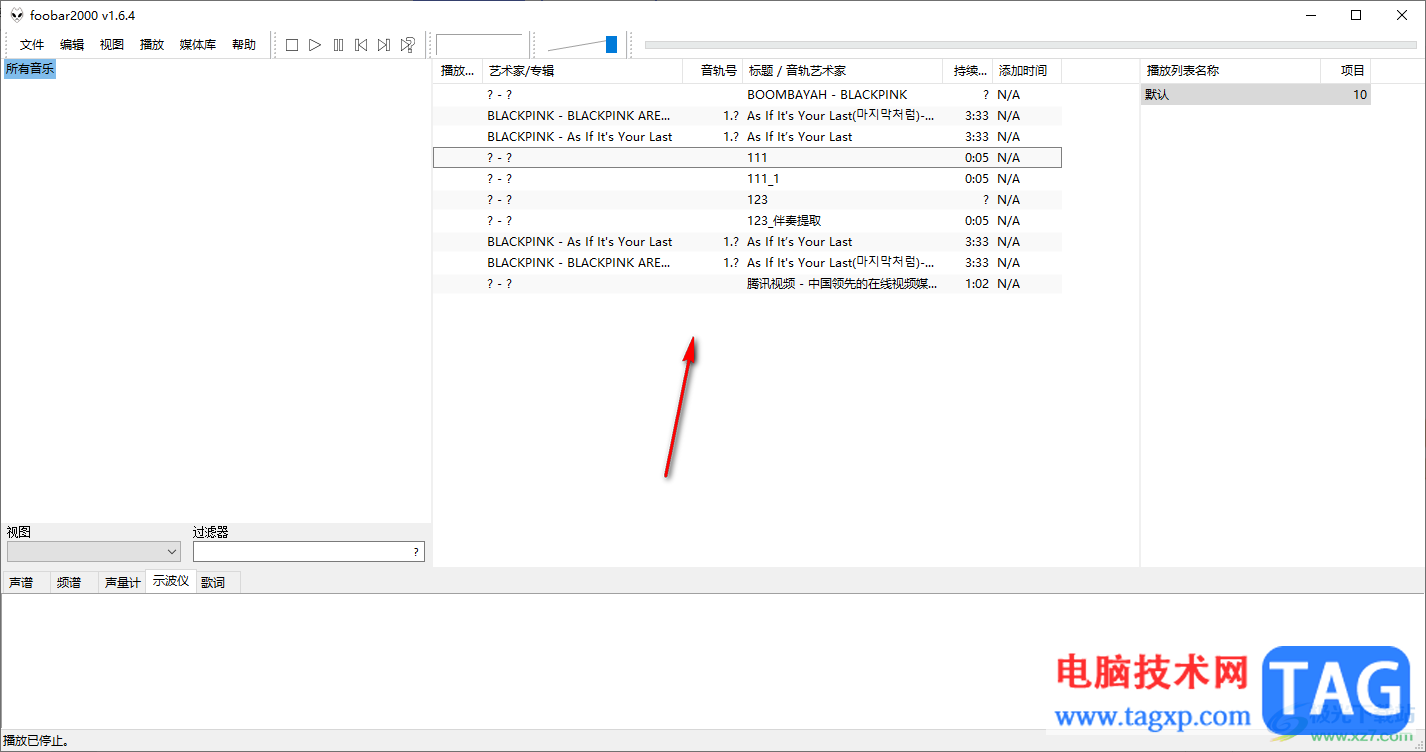Viewport: 1426px width, 752px height.
Task: Select the track titled 111_1
Action: pos(747,178)
